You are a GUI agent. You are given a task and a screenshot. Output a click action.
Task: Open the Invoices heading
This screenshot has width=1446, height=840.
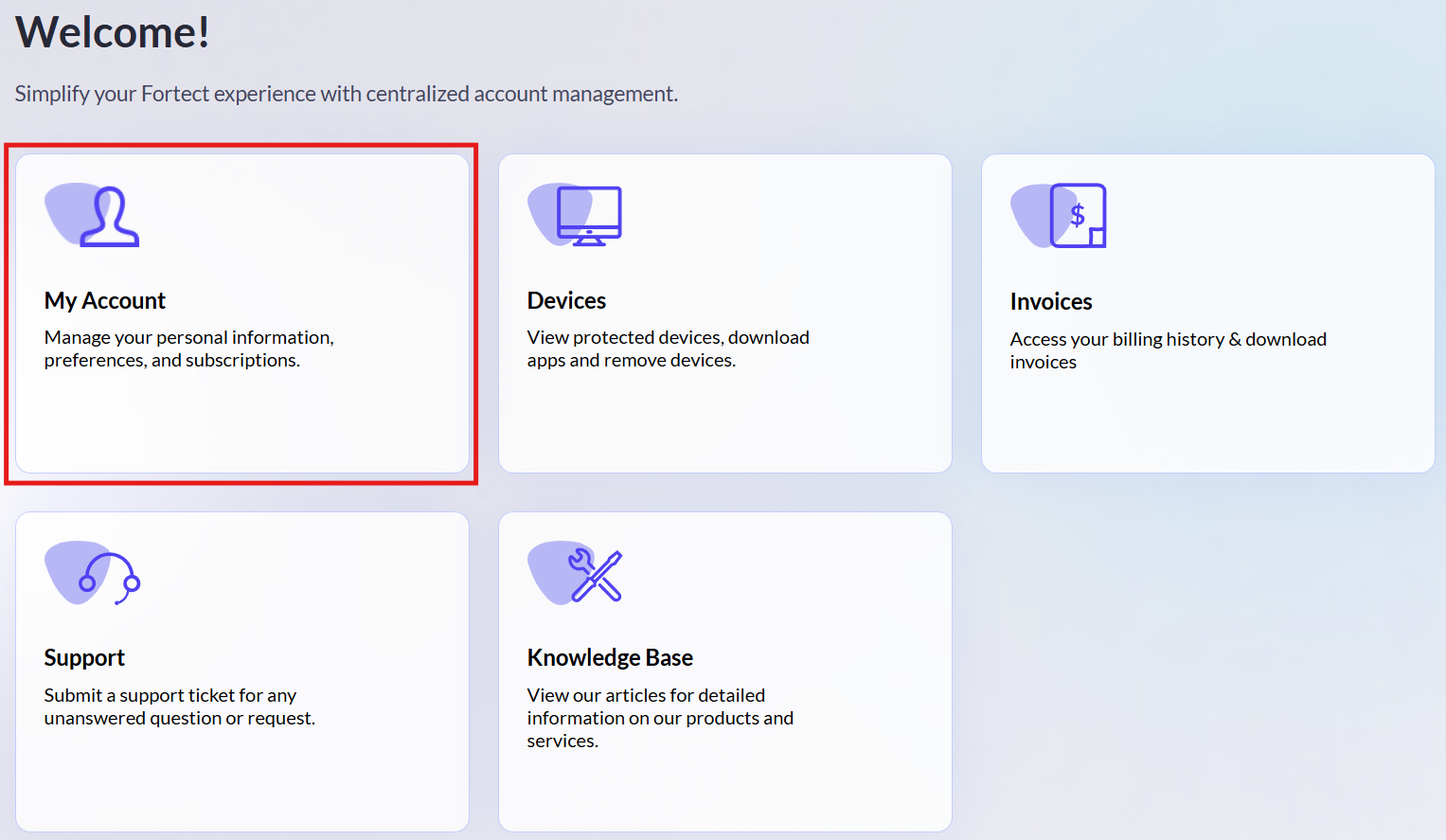(x=1051, y=302)
